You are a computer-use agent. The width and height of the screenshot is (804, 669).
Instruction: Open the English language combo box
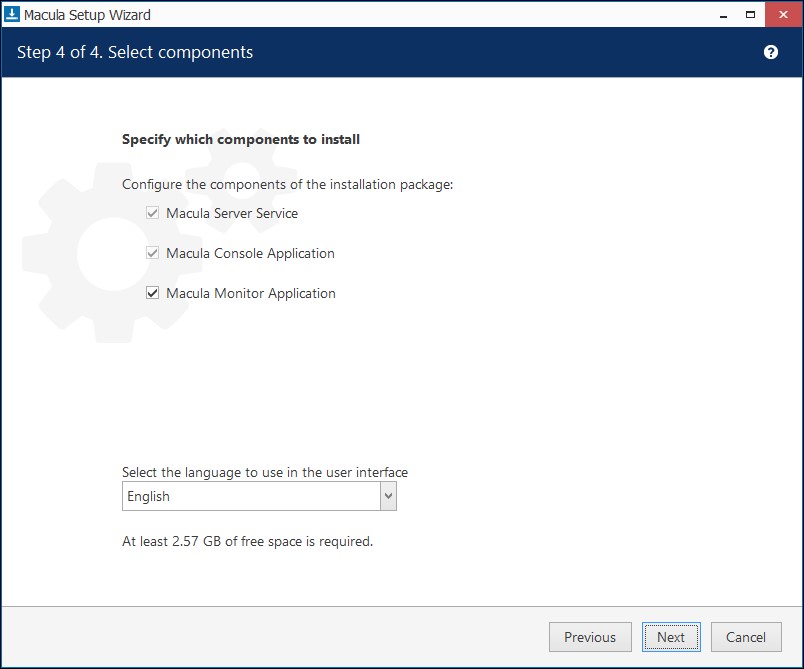pyautogui.click(x=250, y=496)
